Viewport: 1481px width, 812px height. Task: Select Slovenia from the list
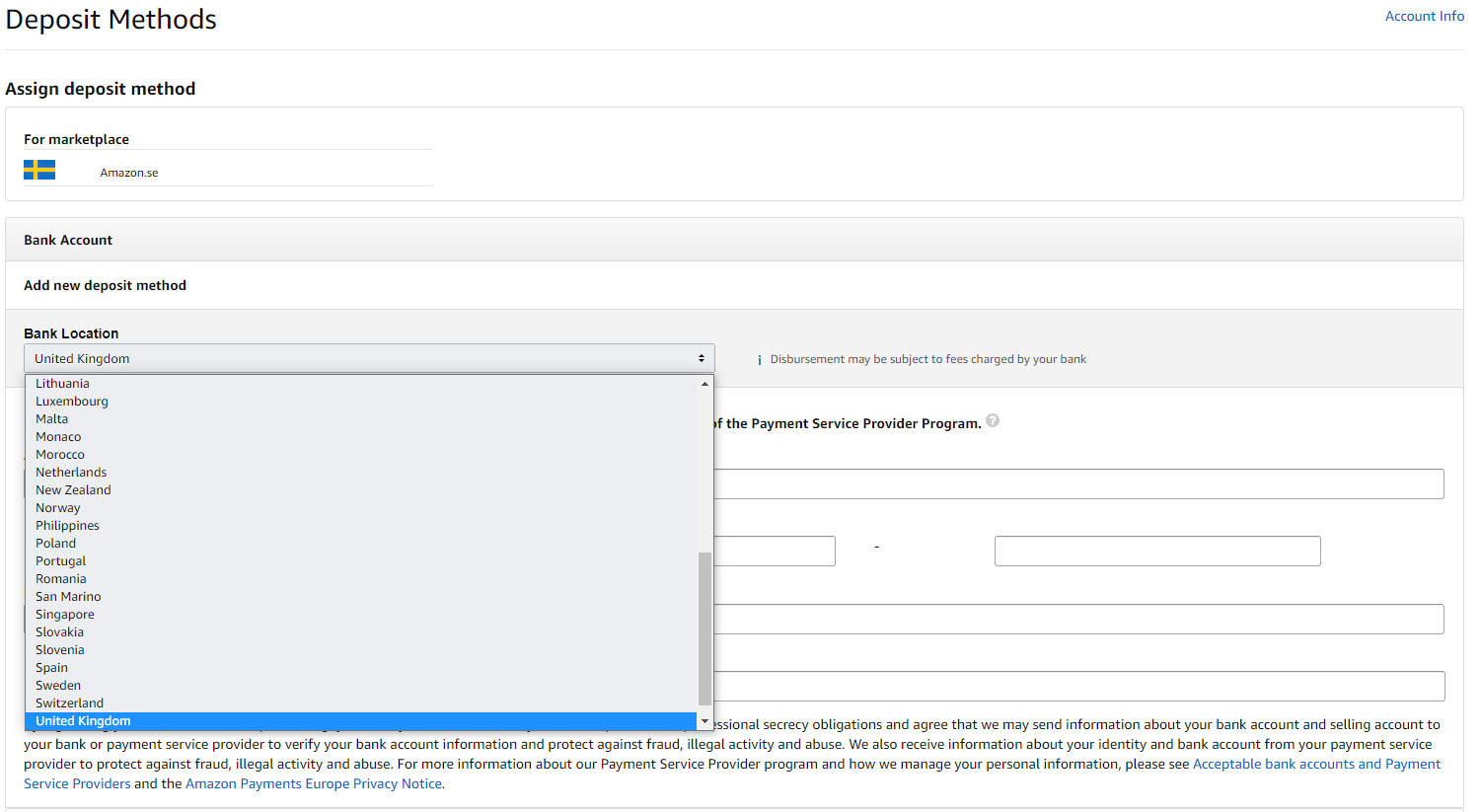pyautogui.click(x=361, y=650)
